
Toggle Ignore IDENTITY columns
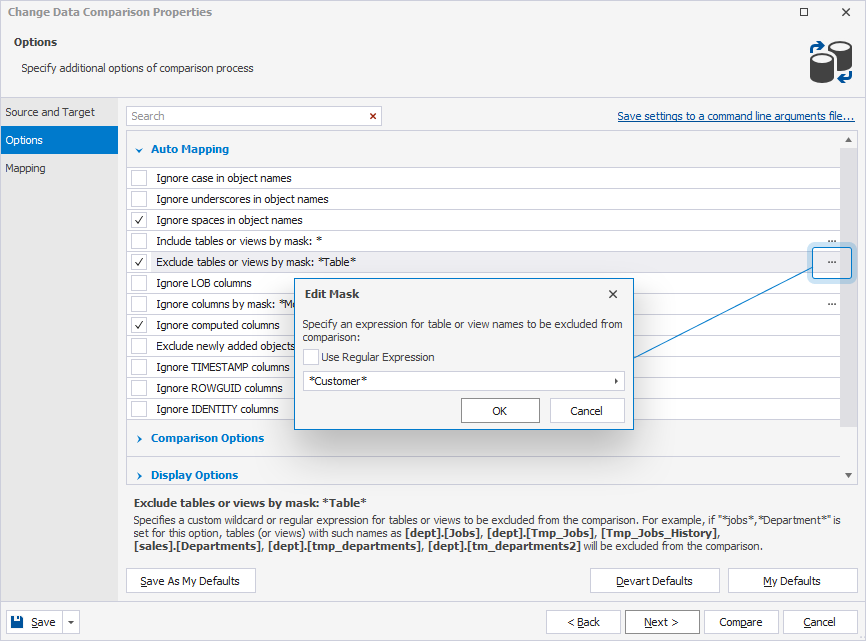pos(137,408)
